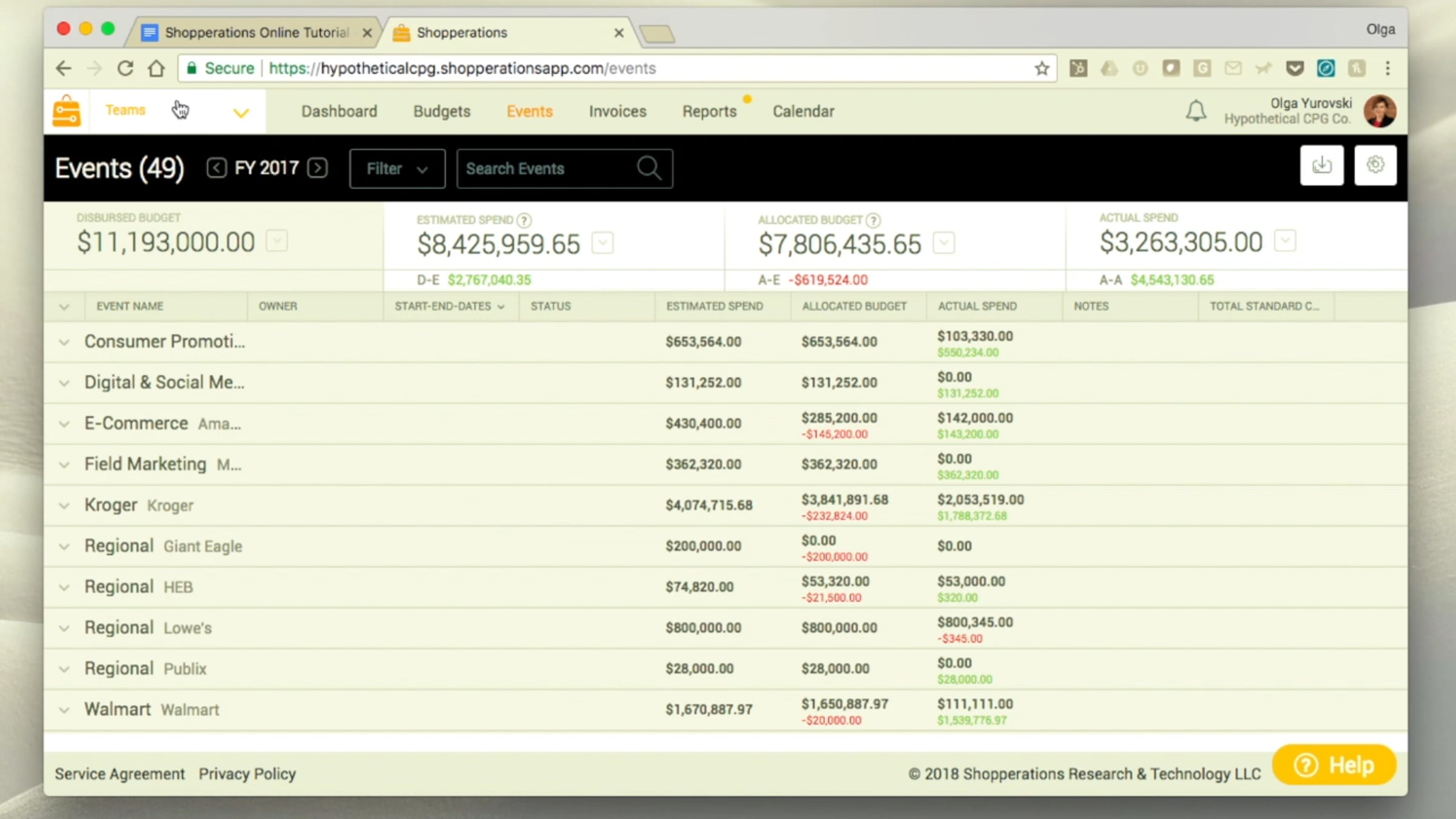Click the download export icon button

(x=1321, y=165)
